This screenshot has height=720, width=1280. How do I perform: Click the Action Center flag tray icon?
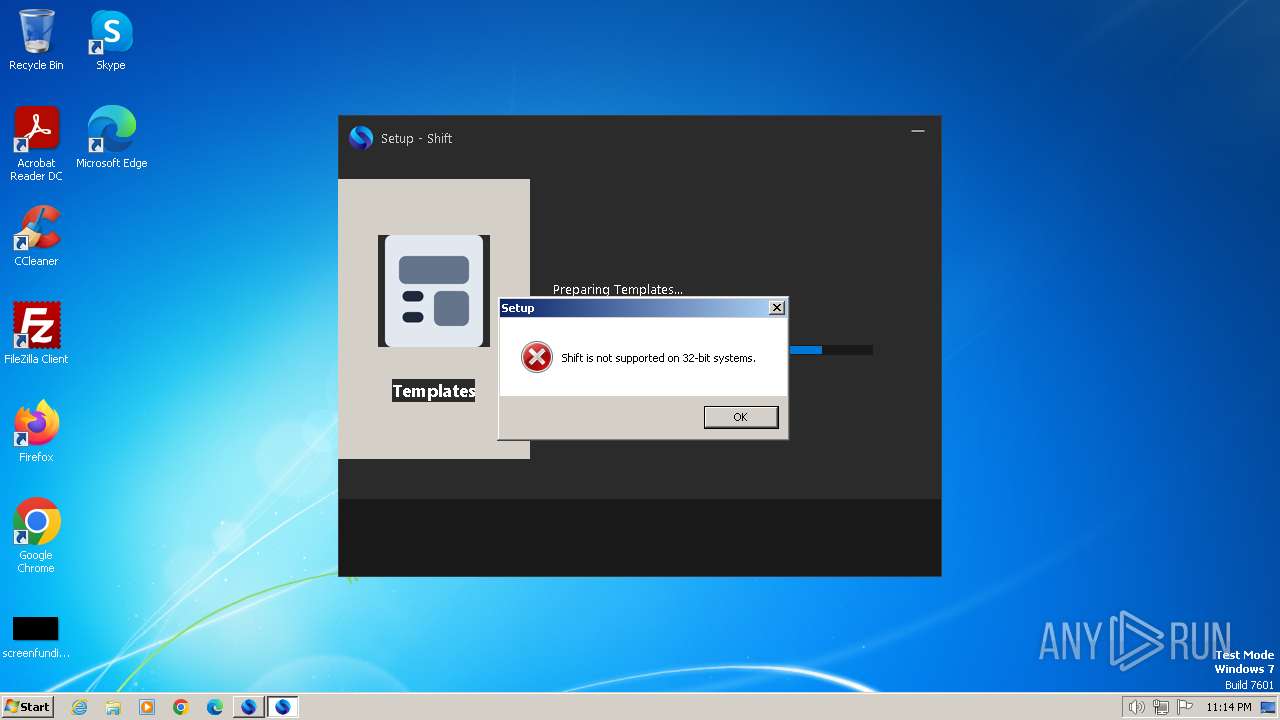pyautogui.click(x=1186, y=707)
